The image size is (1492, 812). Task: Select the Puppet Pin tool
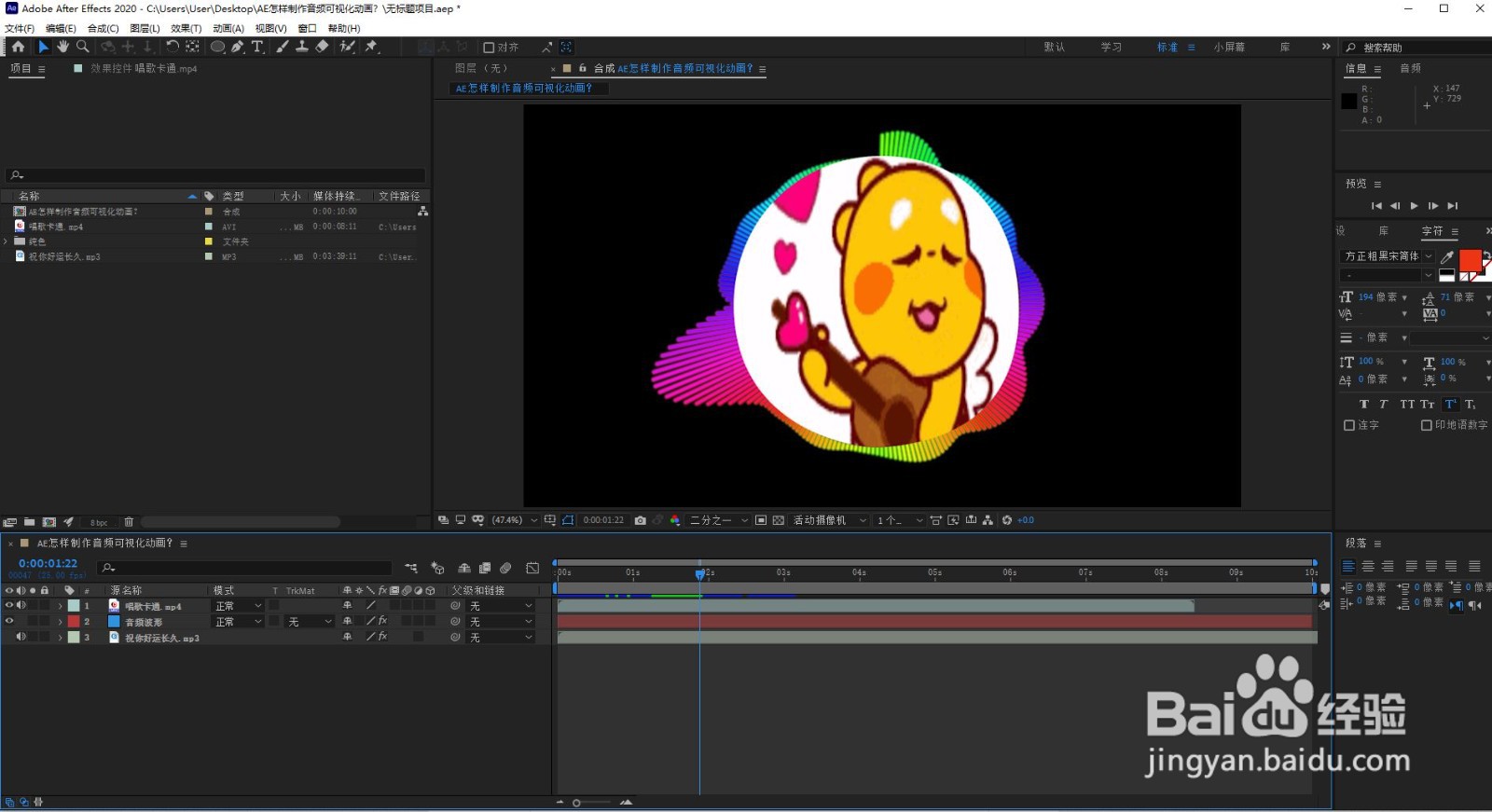click(x=371, y=47)
